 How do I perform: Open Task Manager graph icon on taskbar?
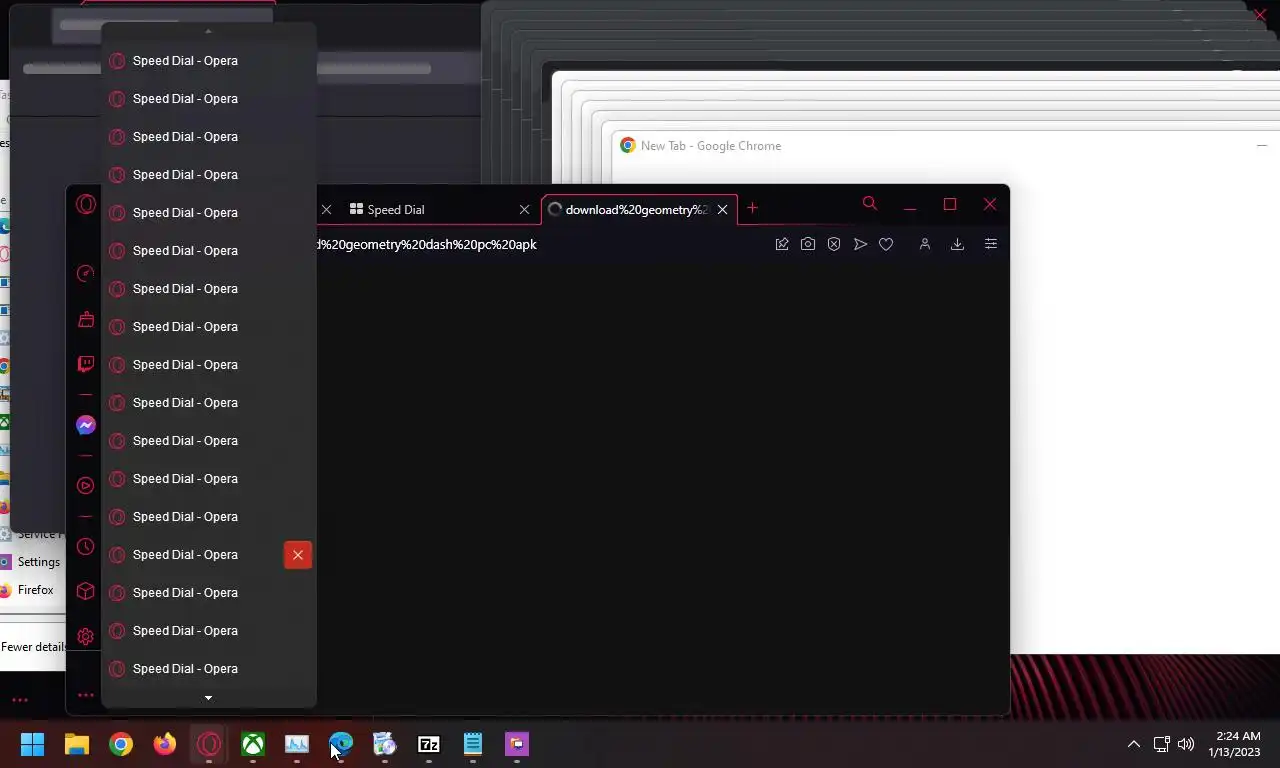click(x=297, y=744)
